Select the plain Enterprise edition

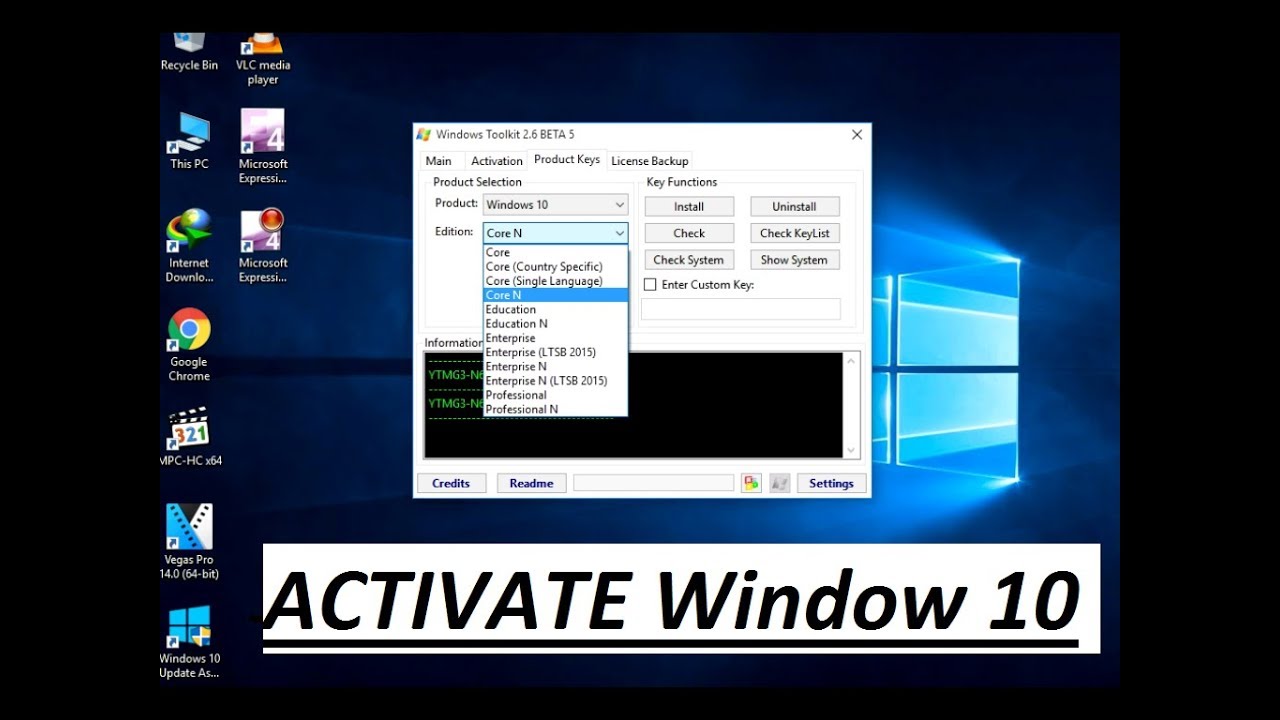click(x=555, y=338)
